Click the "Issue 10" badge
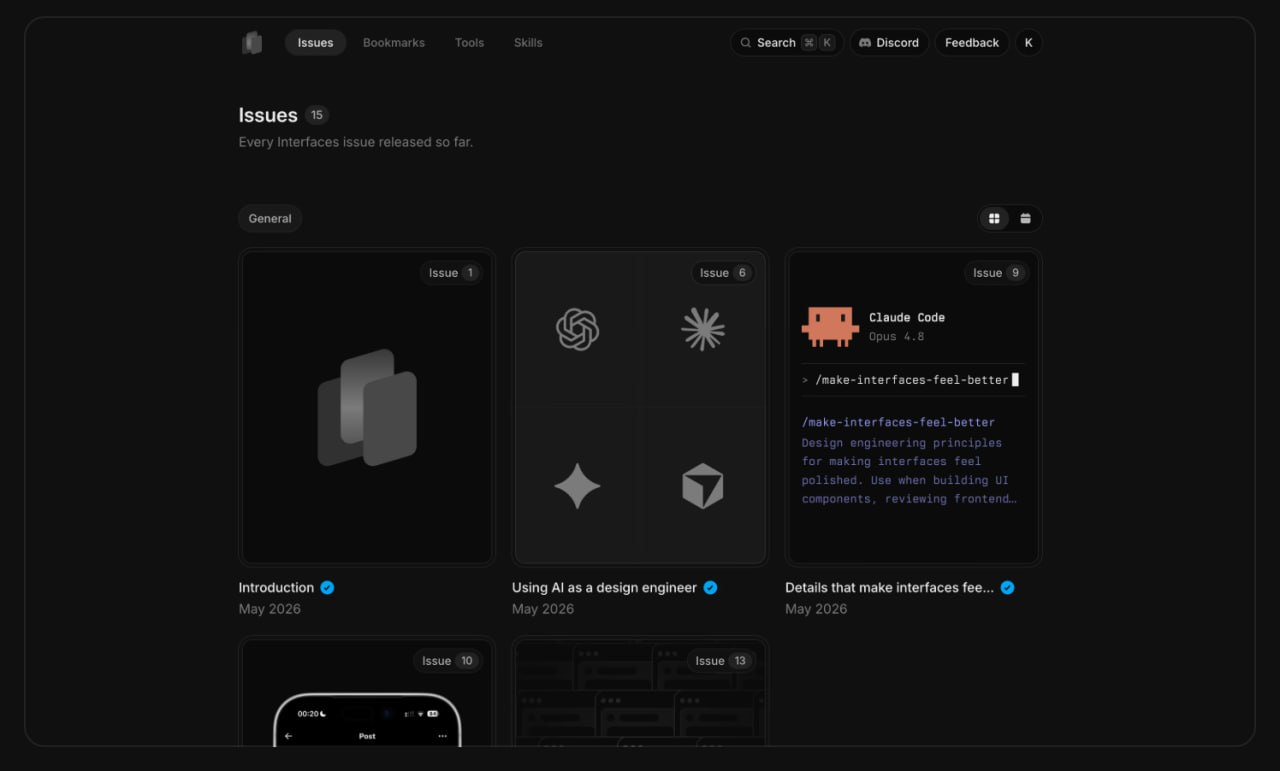This screenshot has height=771, width=1280. (448, 661)
